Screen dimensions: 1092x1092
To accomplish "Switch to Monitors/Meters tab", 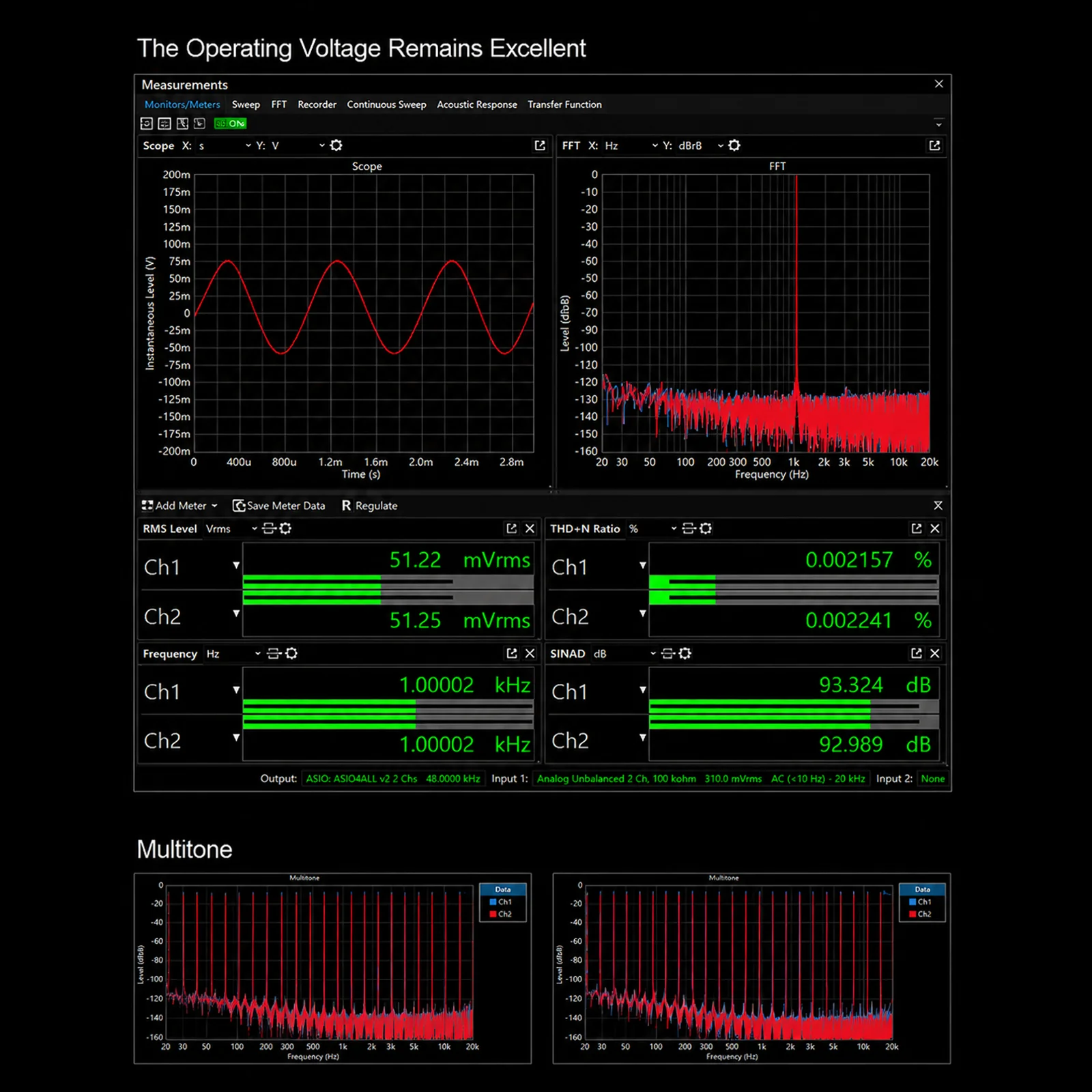I will tap(182, 104).
